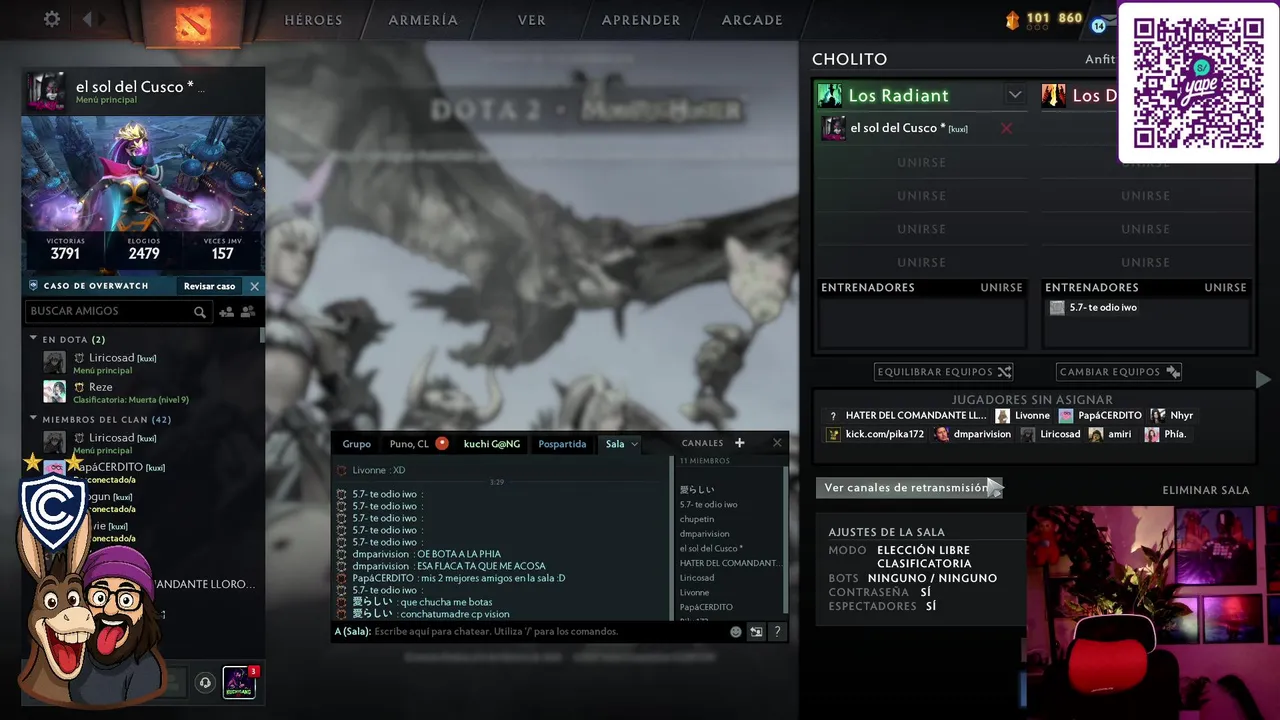Click the amiri unassigned player avatar
This screenshot has width=1280, height=720.
[x=1096, y=434]
